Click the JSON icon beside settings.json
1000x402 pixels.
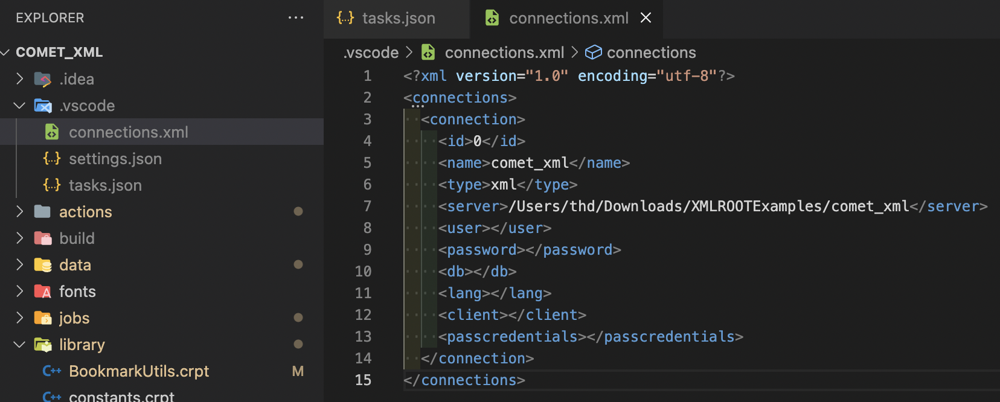pyautogui.click(x=52, y=159)
